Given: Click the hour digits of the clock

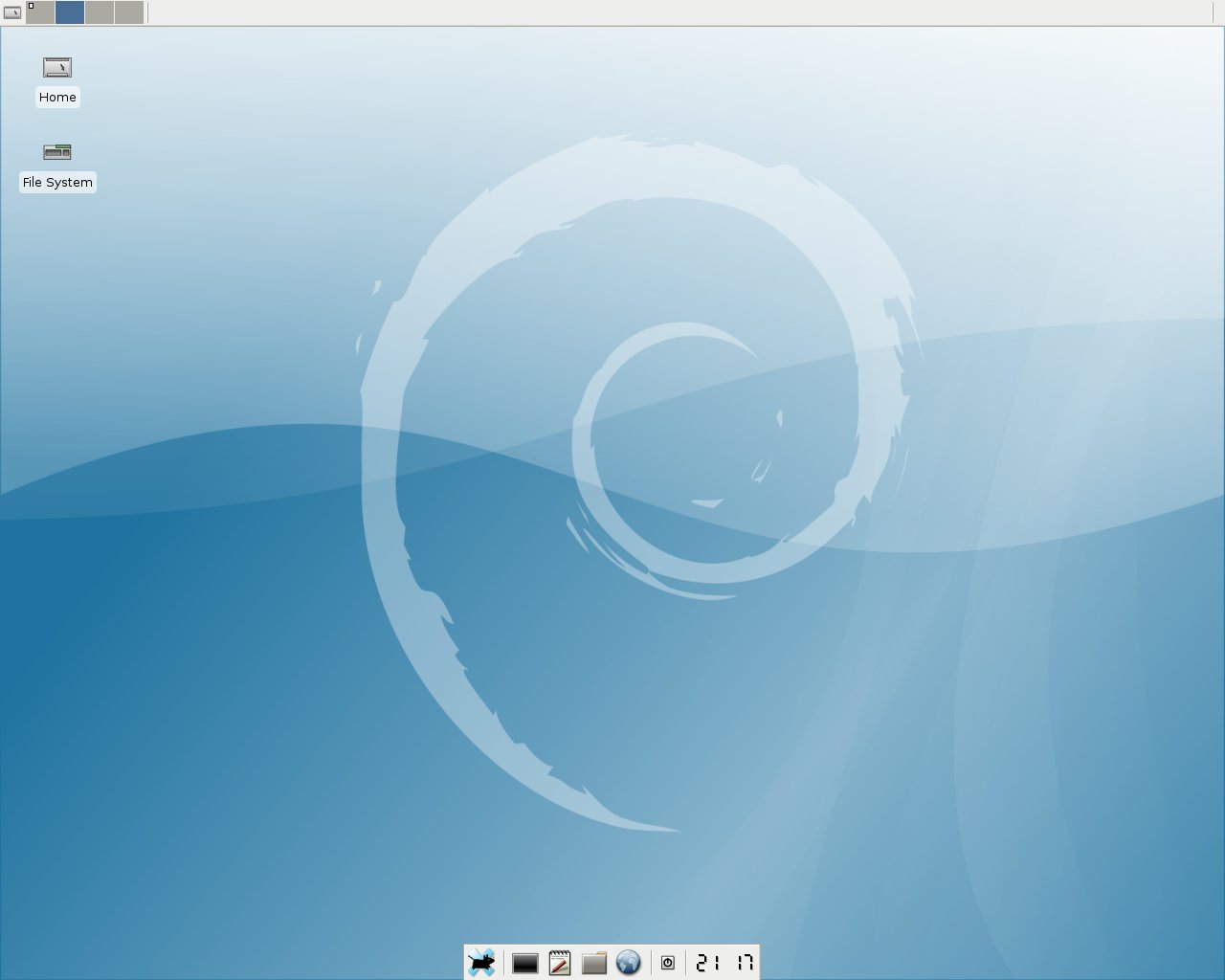Looking at the screenshot, I should (x=708, y=963).
